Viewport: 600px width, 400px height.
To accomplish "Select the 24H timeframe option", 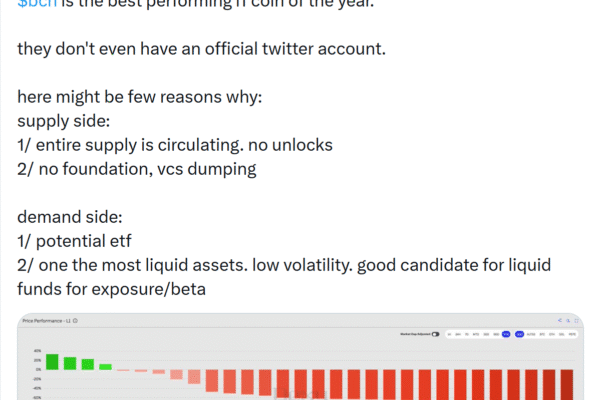I will [x=458, y=334].
